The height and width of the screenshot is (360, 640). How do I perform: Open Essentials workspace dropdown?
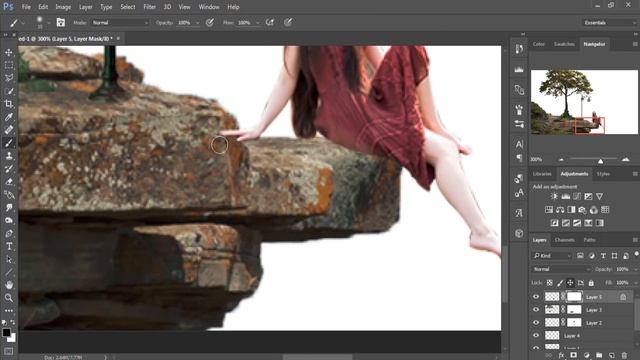click(x=609, y=22)
